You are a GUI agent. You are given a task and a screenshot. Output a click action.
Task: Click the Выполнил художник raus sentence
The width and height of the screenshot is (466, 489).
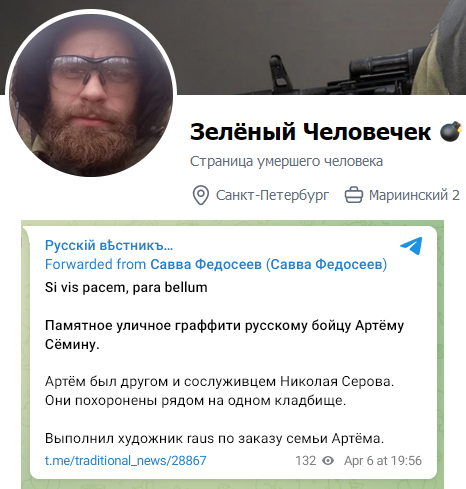click(215, 438)
